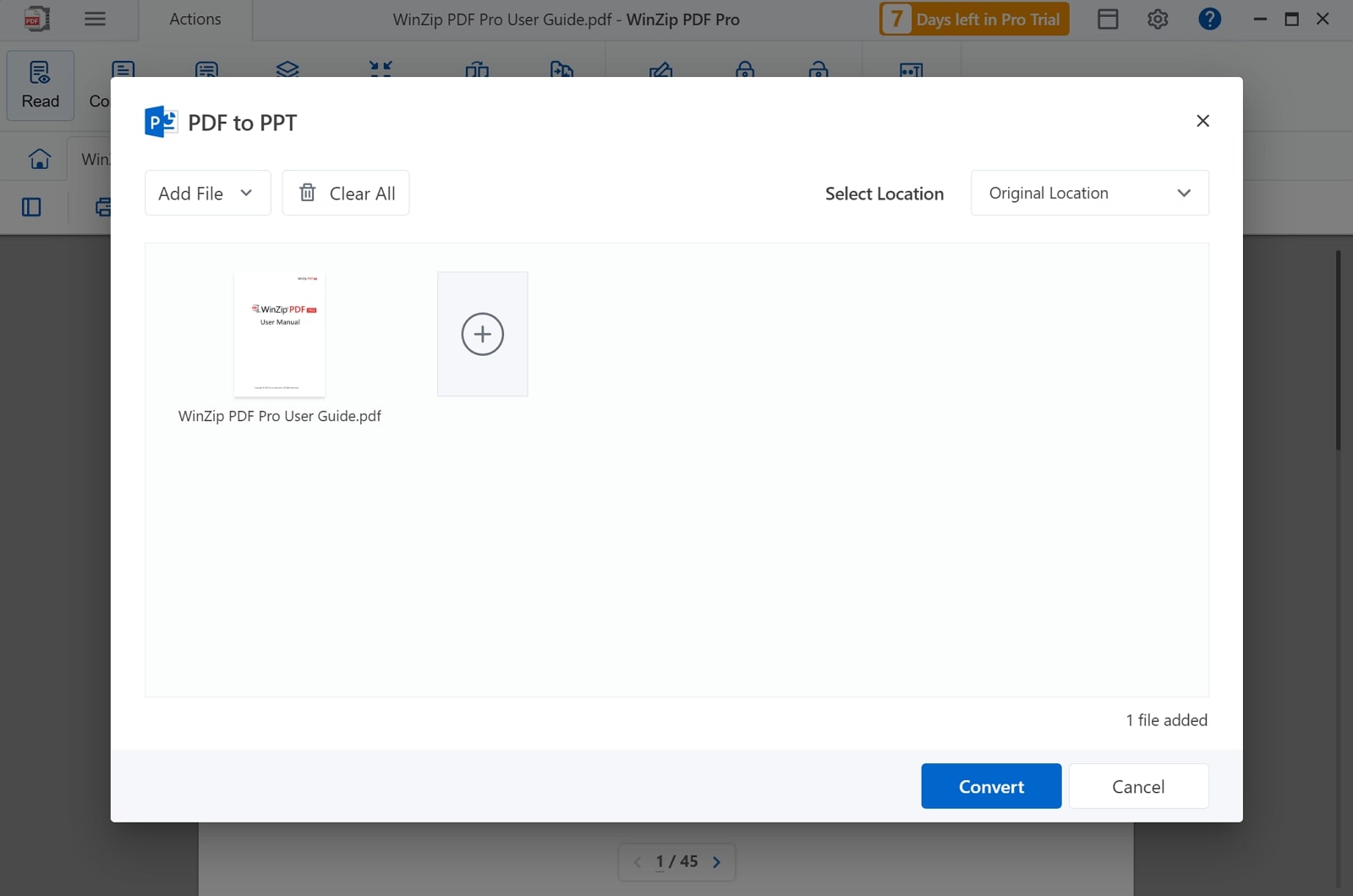The height and width of the screenshot is (896, 1353).
Task: Click the Clear All button
Action: (346, 193)
